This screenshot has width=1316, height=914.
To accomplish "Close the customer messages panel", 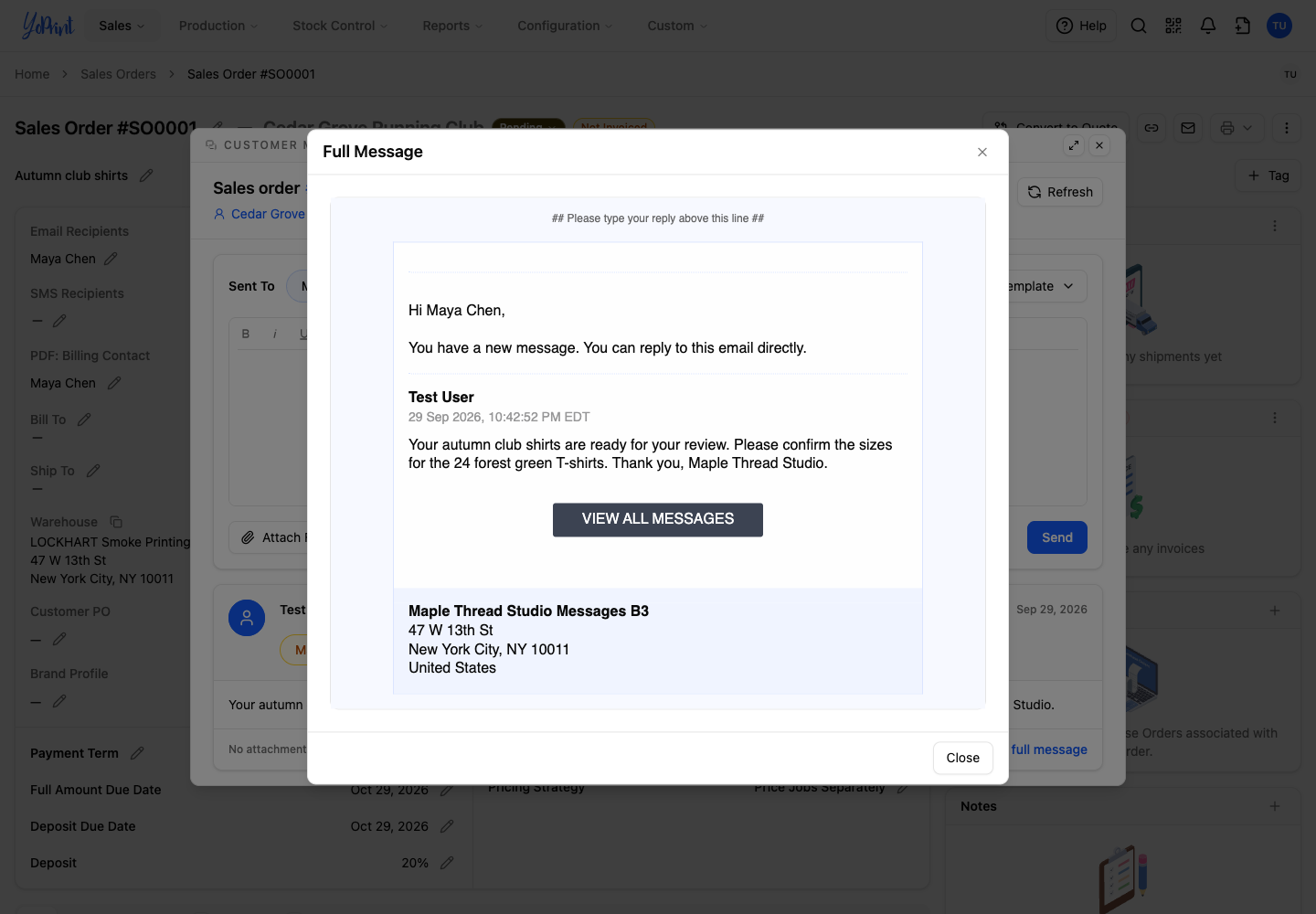I will [x=1099, y=145].
